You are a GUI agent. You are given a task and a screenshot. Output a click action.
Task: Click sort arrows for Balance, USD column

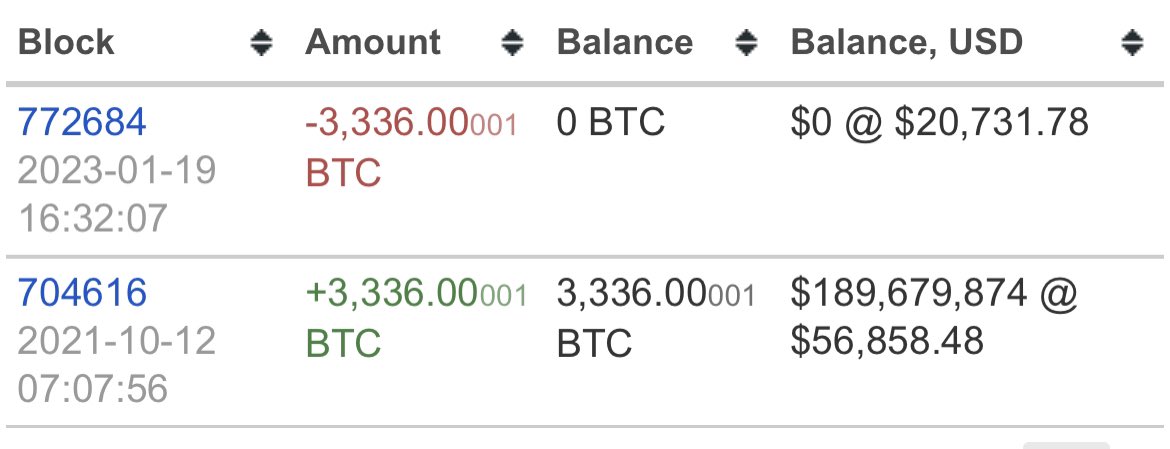1132,42
